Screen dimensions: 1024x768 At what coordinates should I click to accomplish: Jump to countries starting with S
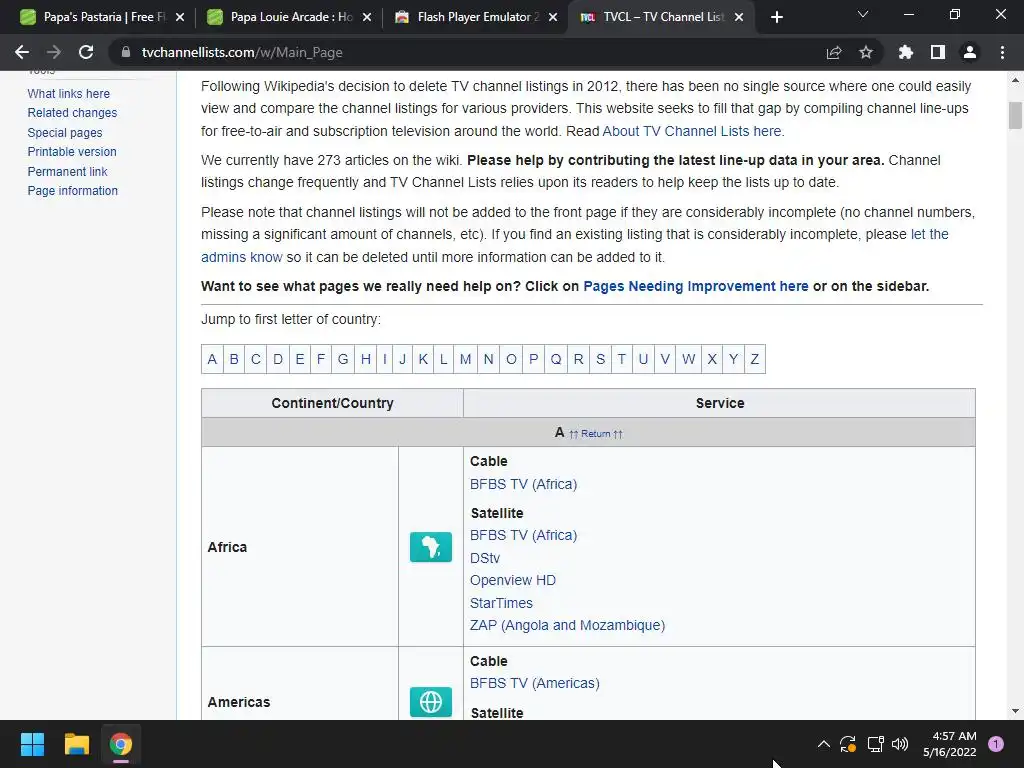[600, 359]
